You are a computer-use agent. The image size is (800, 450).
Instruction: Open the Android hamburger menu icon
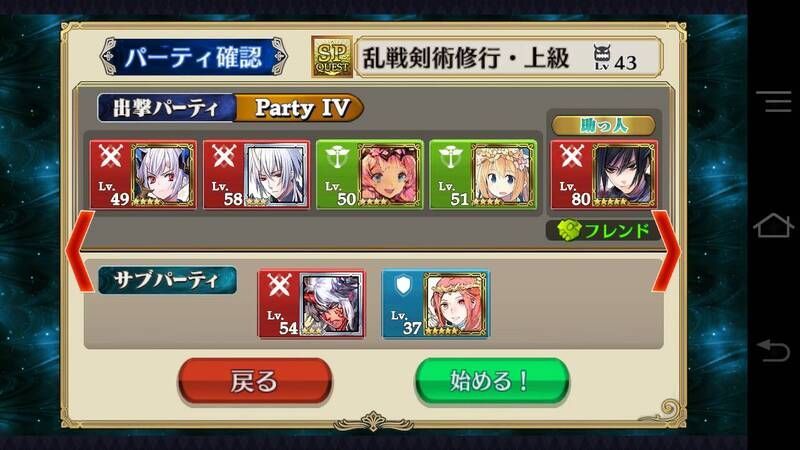click(773, 102)
